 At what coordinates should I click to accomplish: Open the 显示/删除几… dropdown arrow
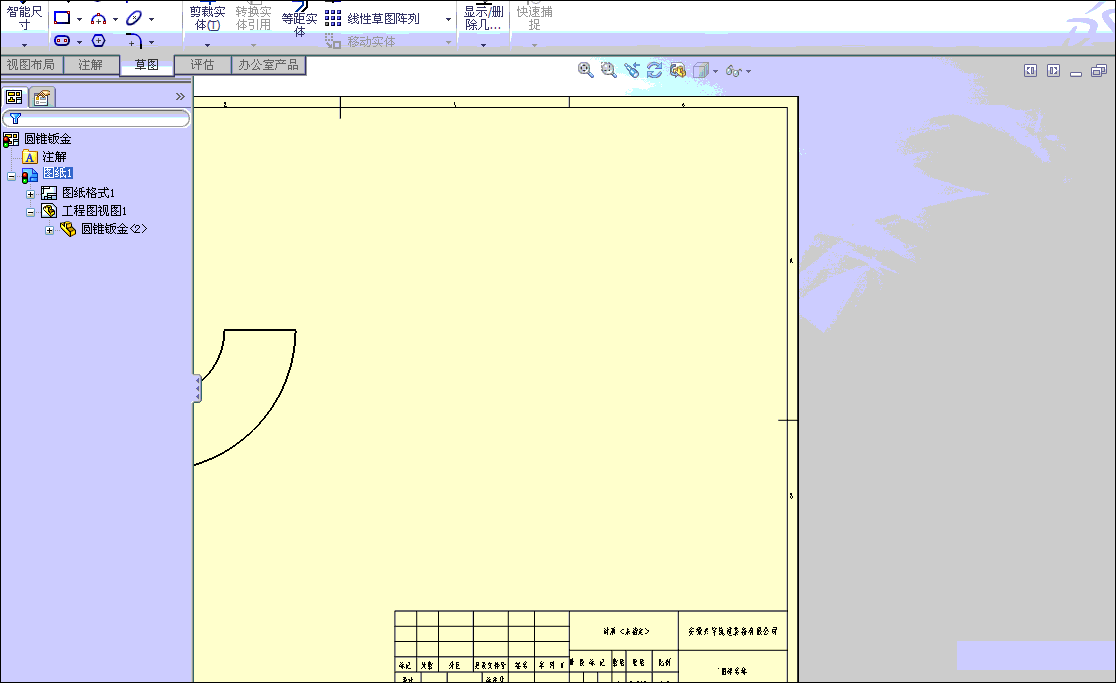pos(483,46)
